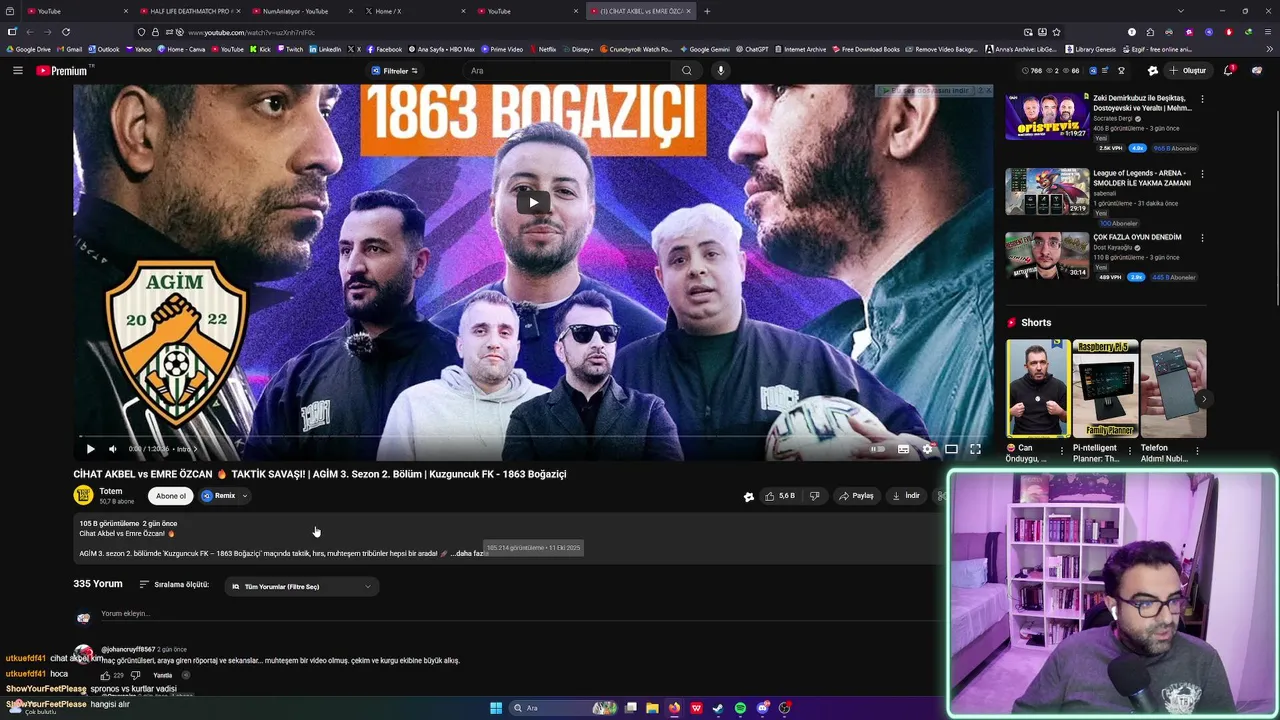This screenshot has width=1280, height=720.
Task: Like the video (5,6 B)
Action: coord(780,496)
